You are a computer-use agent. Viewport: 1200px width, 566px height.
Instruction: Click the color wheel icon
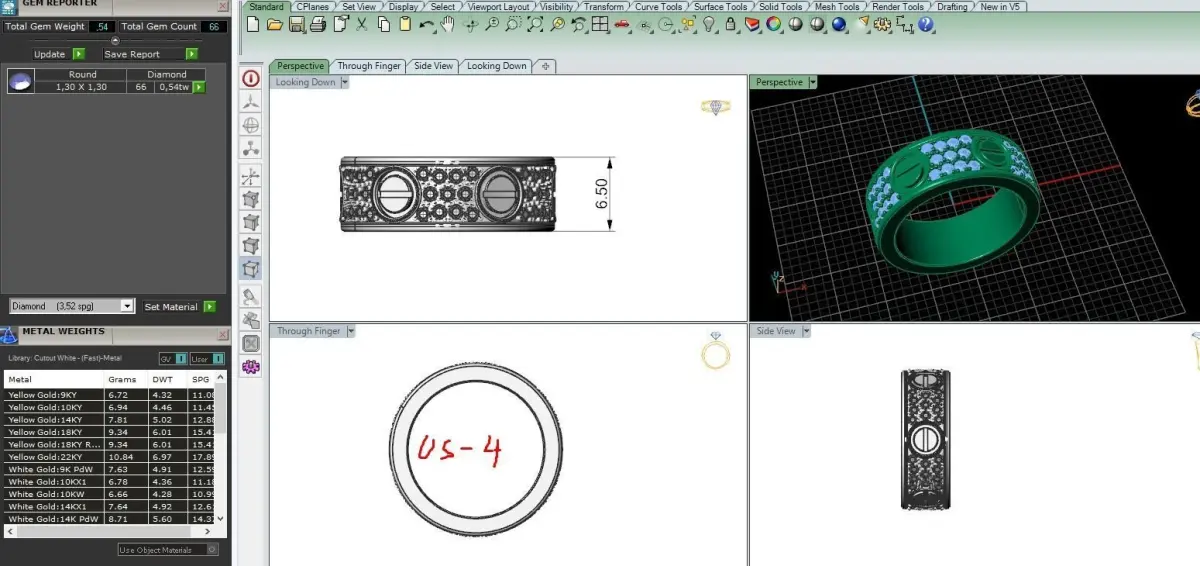tap(773, 24)
